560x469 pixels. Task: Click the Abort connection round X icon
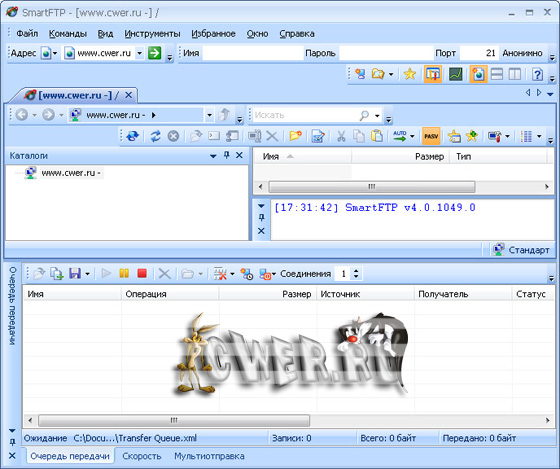point(173,136)
